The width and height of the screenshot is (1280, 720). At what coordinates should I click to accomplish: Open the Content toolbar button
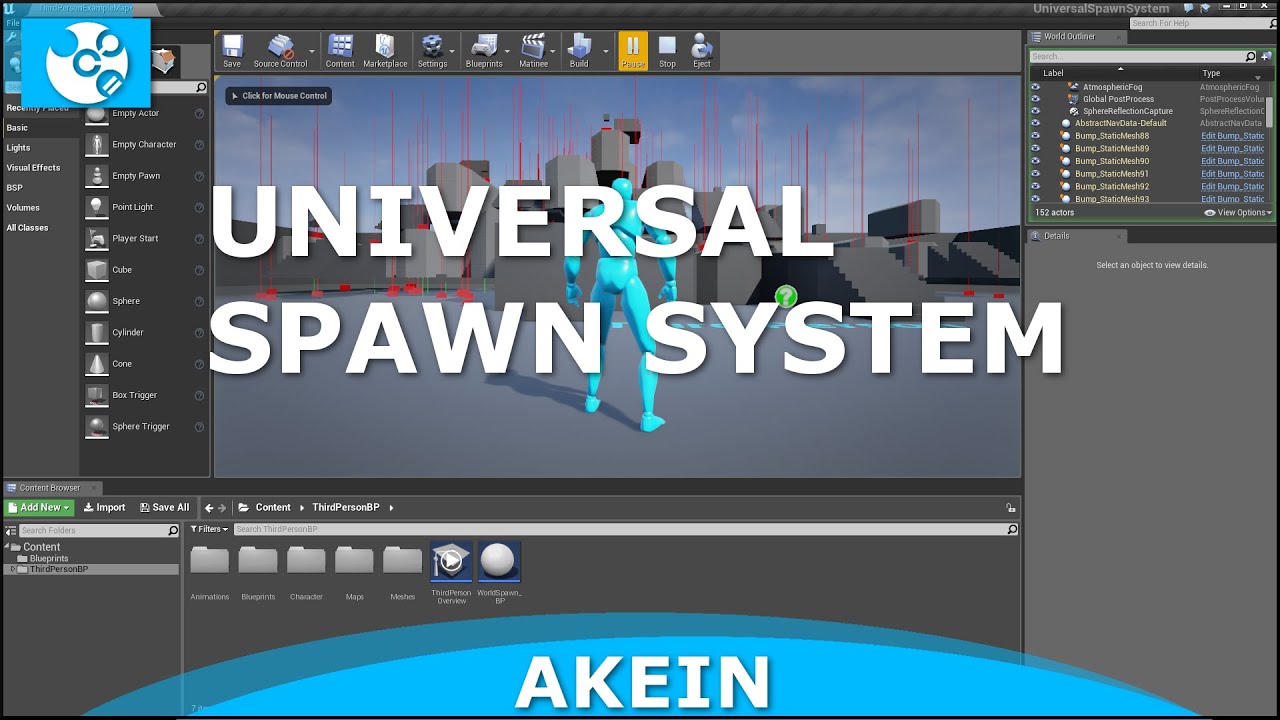[340, 50]
